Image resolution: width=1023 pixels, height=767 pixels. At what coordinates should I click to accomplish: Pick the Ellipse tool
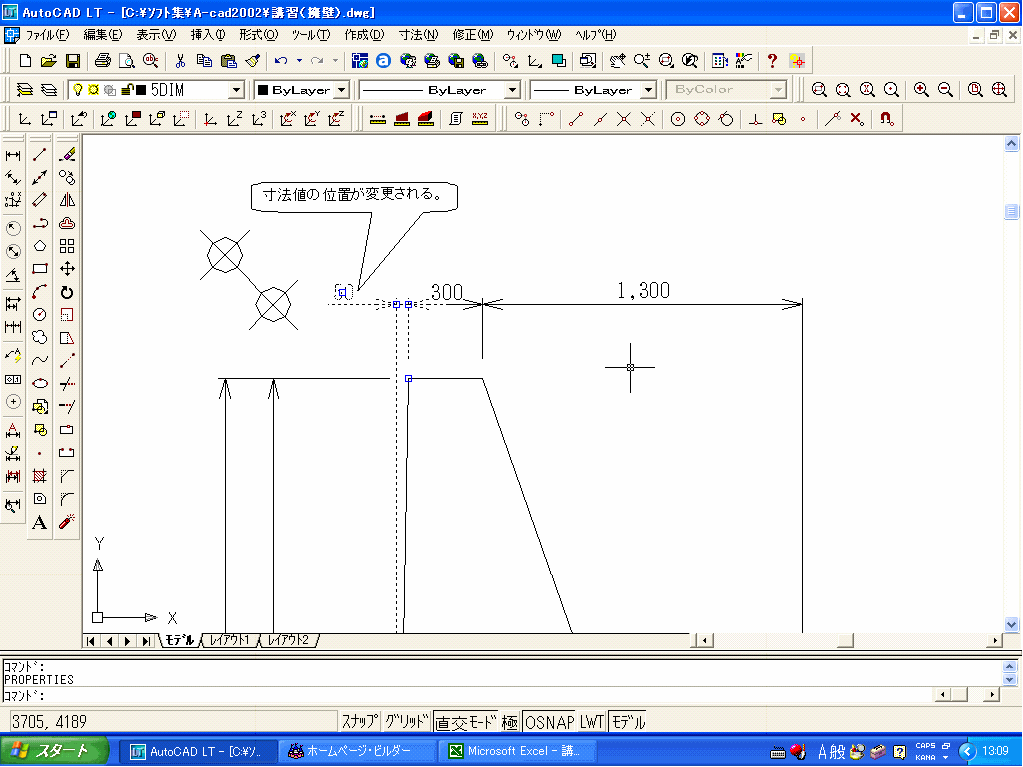click(x=40, y=384)
